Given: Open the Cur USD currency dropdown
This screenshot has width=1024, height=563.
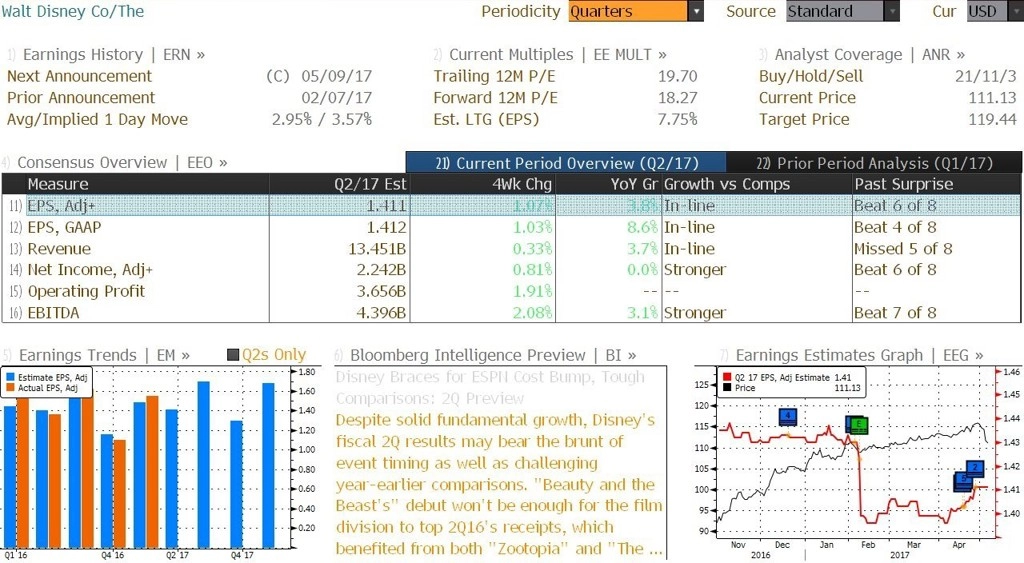Looking at the screenshot, I should tap(995, 11).
